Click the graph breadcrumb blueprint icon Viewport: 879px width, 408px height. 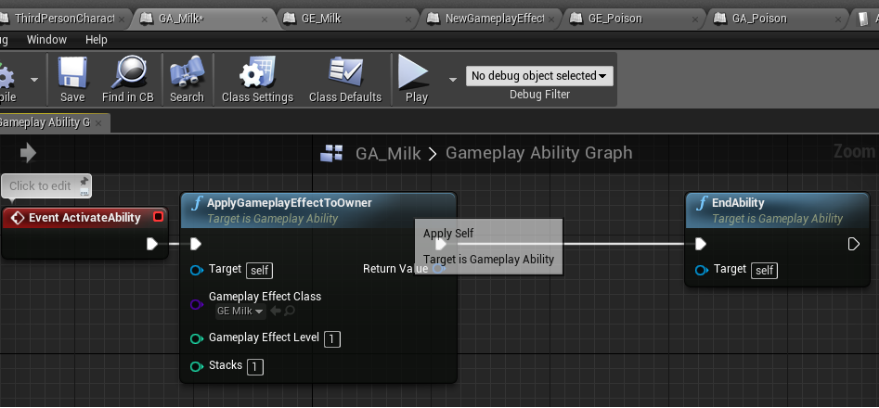coord(331,152)
